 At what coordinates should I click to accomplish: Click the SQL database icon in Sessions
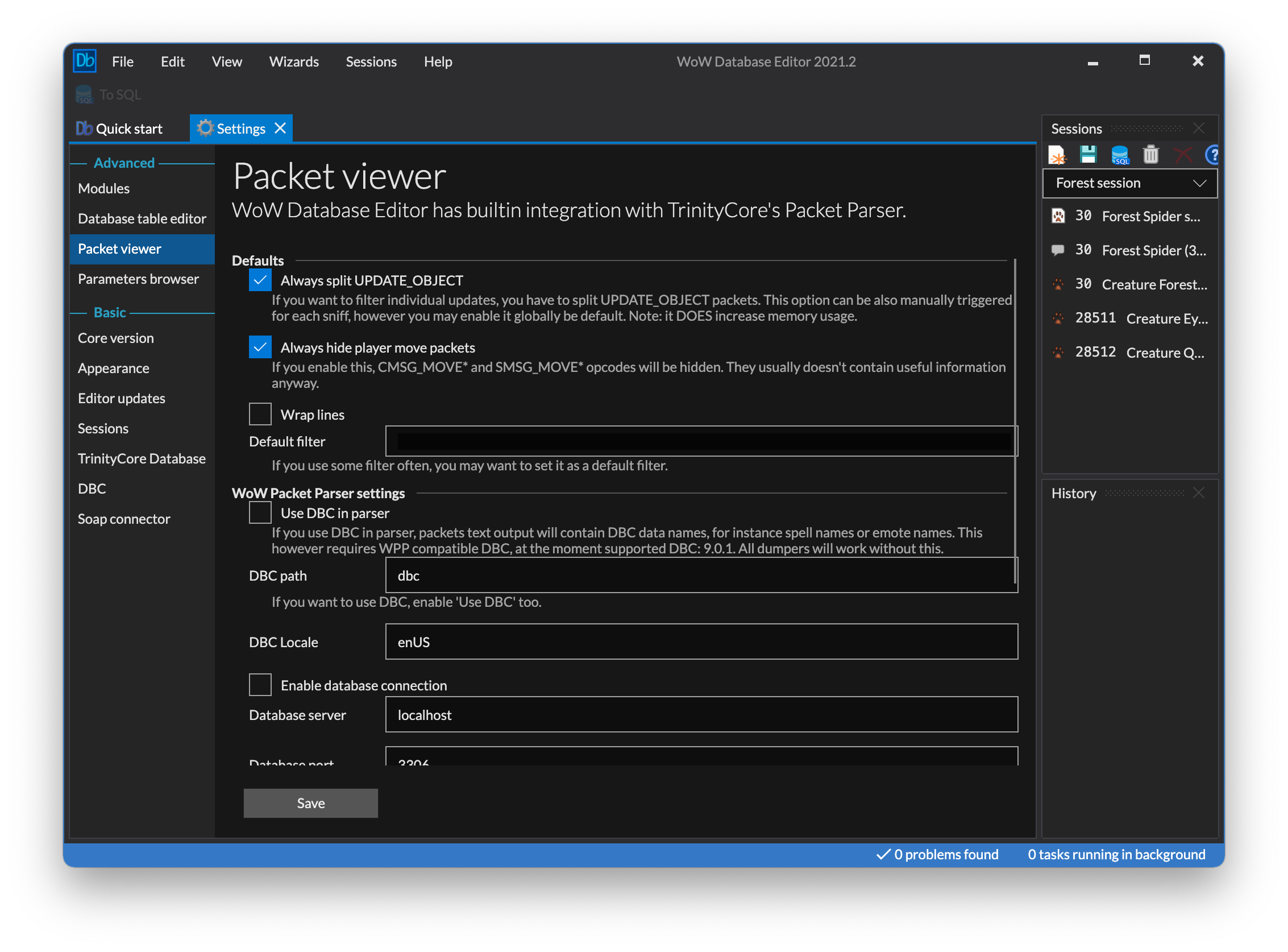pos(1119,155)
